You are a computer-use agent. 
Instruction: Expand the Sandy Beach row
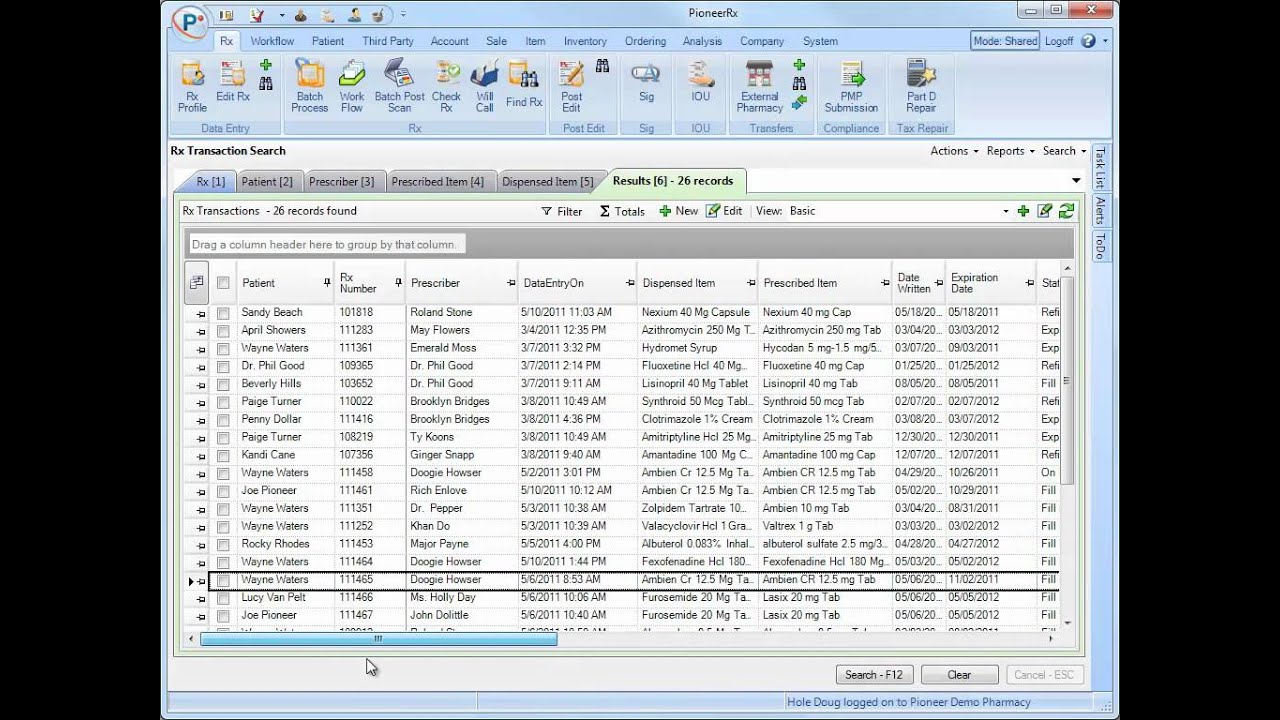(x=200, y=313)
